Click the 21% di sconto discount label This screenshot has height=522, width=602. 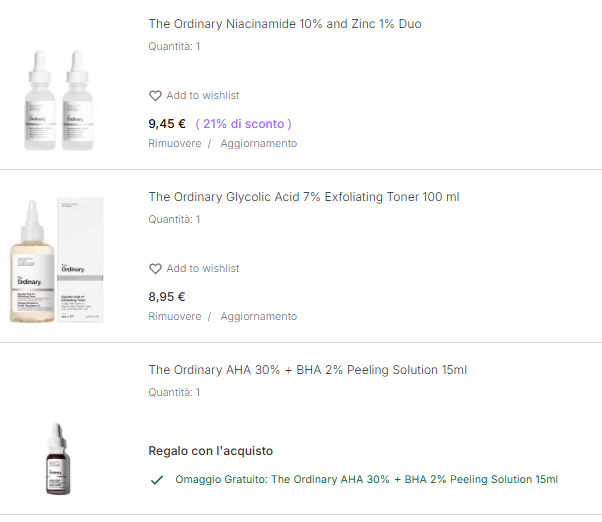[x=243, y=124]
